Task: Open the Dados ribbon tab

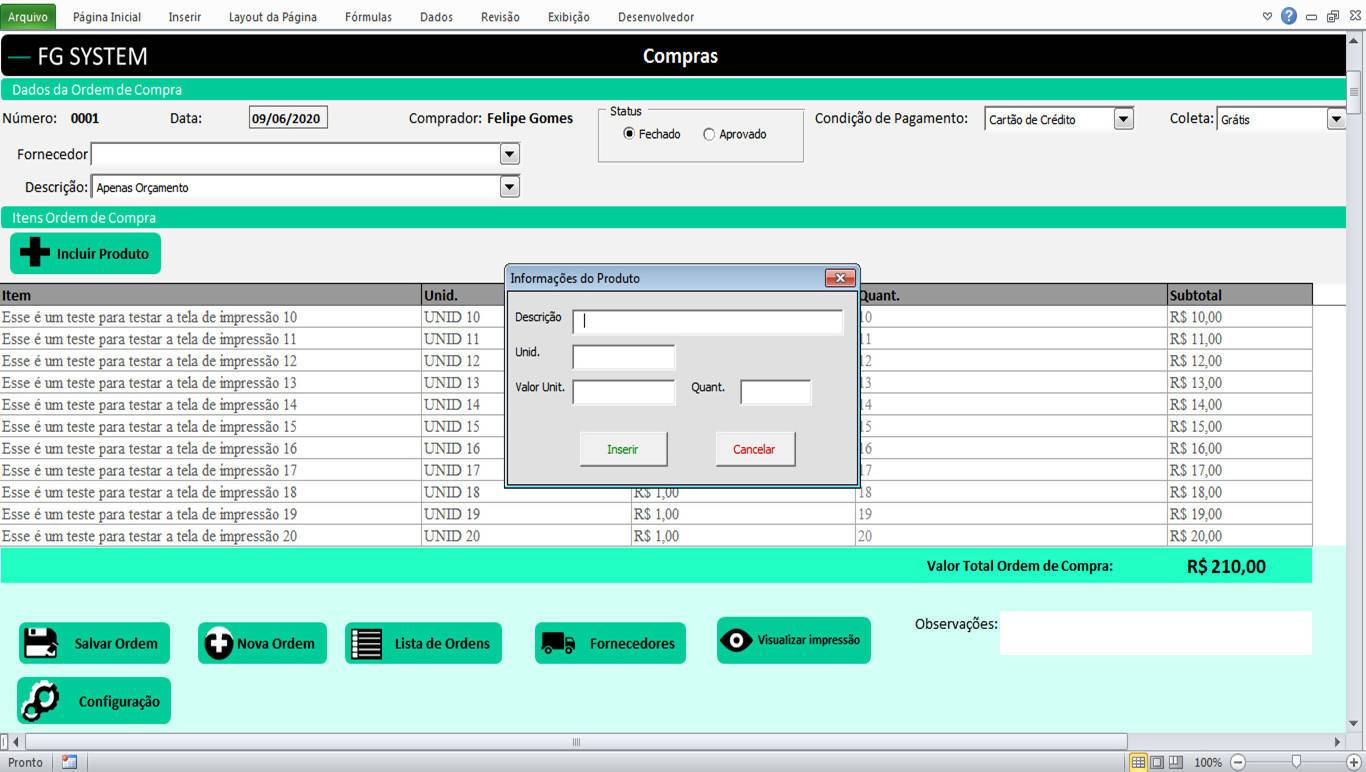Action: [x=436, y=17]
